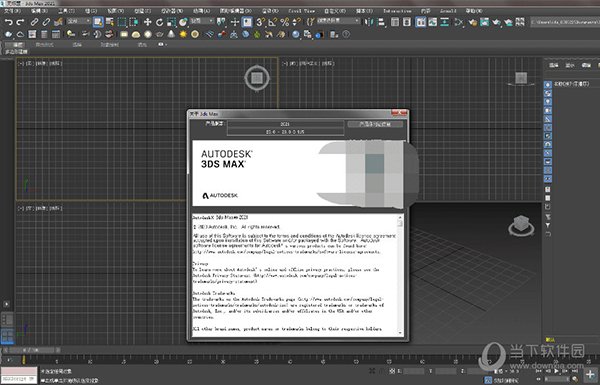Viewport: 600px width, 385px height.
Task: Toggle the 3D Snaps button
Action: click(x=261, y=22)
